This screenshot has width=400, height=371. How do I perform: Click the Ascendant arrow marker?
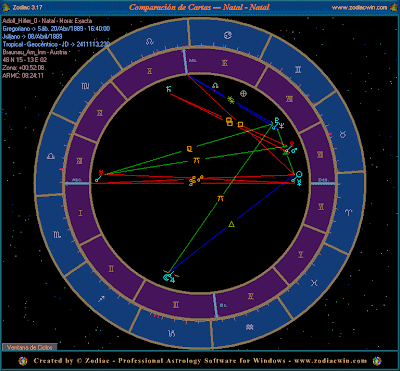click(x=77, y=183)
